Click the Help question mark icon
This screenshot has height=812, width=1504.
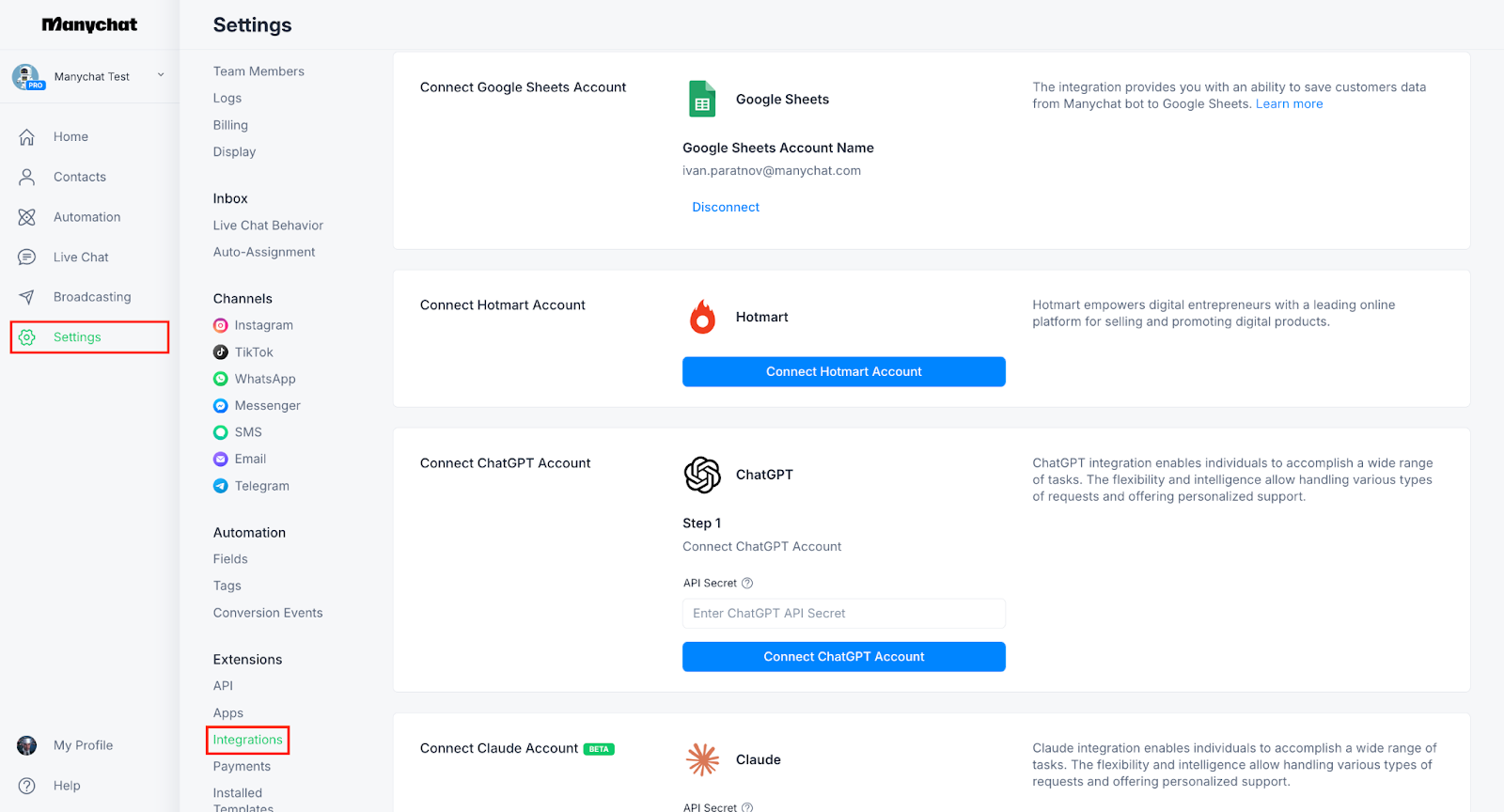(27, 786)
